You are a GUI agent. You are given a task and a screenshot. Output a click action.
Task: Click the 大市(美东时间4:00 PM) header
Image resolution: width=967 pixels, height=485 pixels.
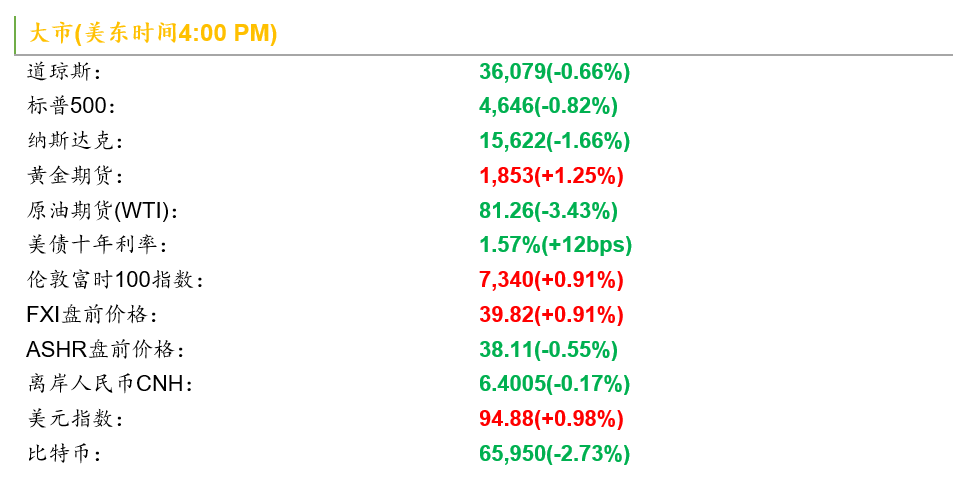pos(153,33)
